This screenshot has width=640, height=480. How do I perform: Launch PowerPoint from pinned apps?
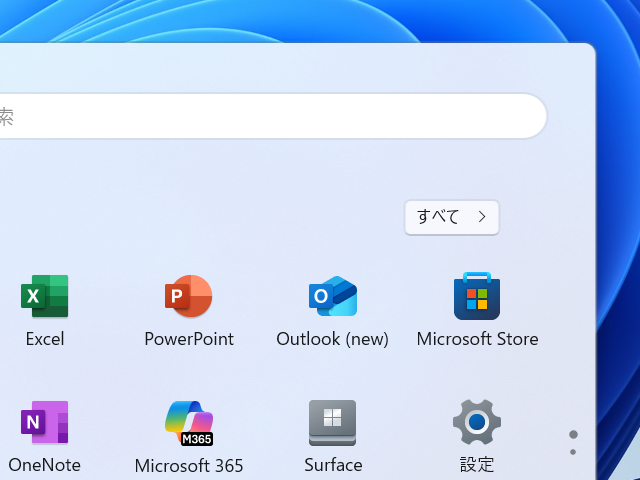[x=189, y=296]
